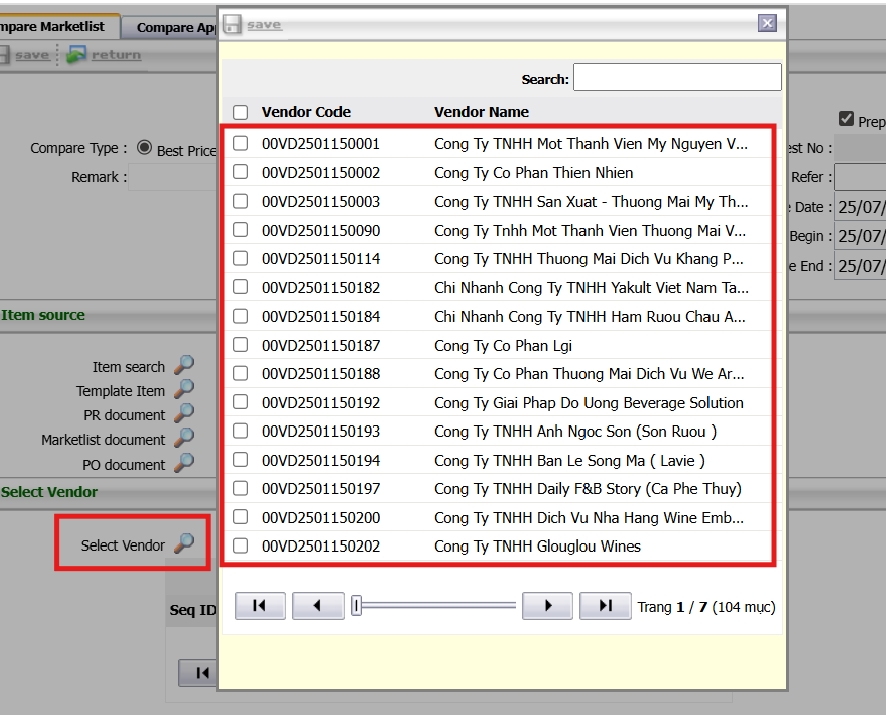Go to first page of vendor list
The height and width of the screenshot is (715, 886).
[259, 606]
